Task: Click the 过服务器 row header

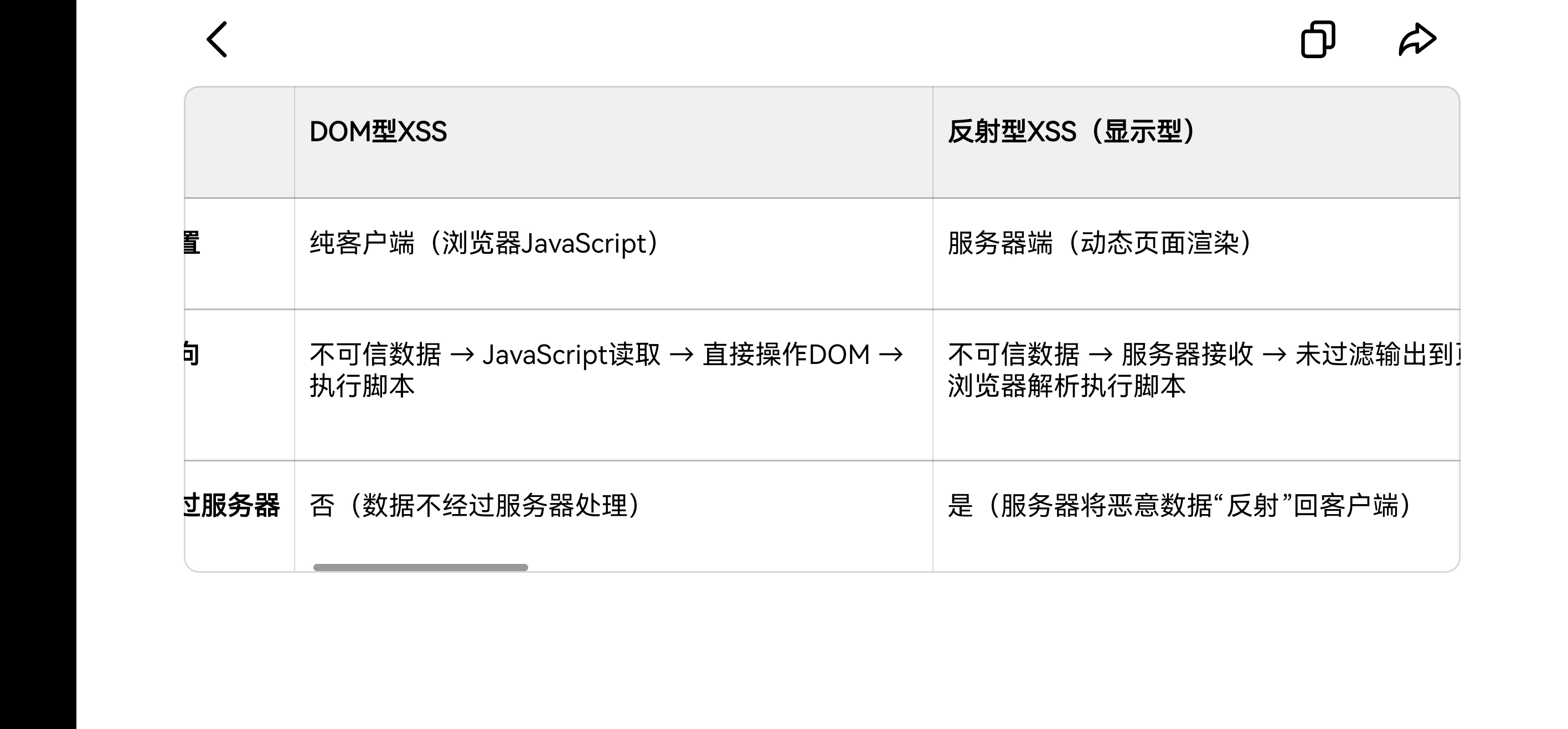Action: 231,506
